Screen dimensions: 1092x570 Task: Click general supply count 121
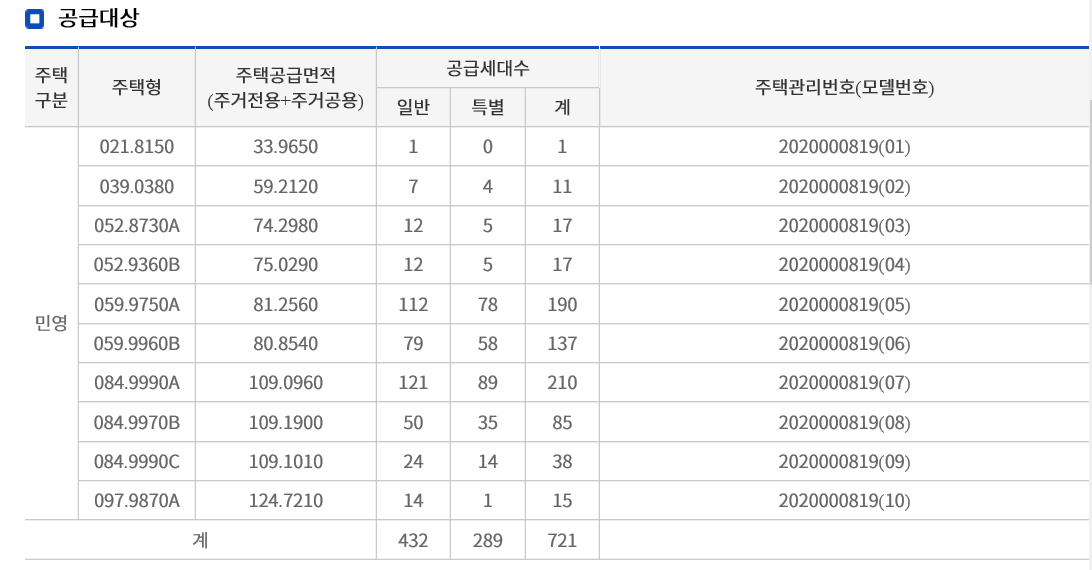(x=413, y=383)
